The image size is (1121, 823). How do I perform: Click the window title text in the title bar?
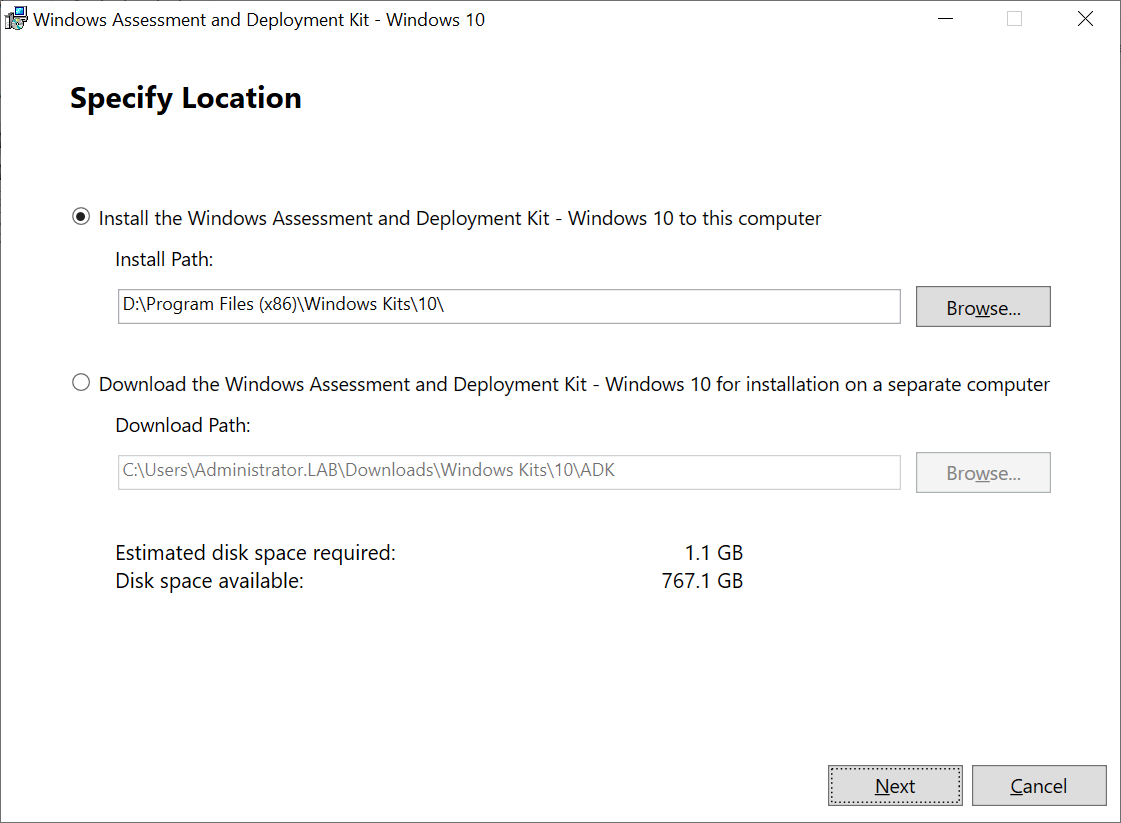[x=259, y=20]
